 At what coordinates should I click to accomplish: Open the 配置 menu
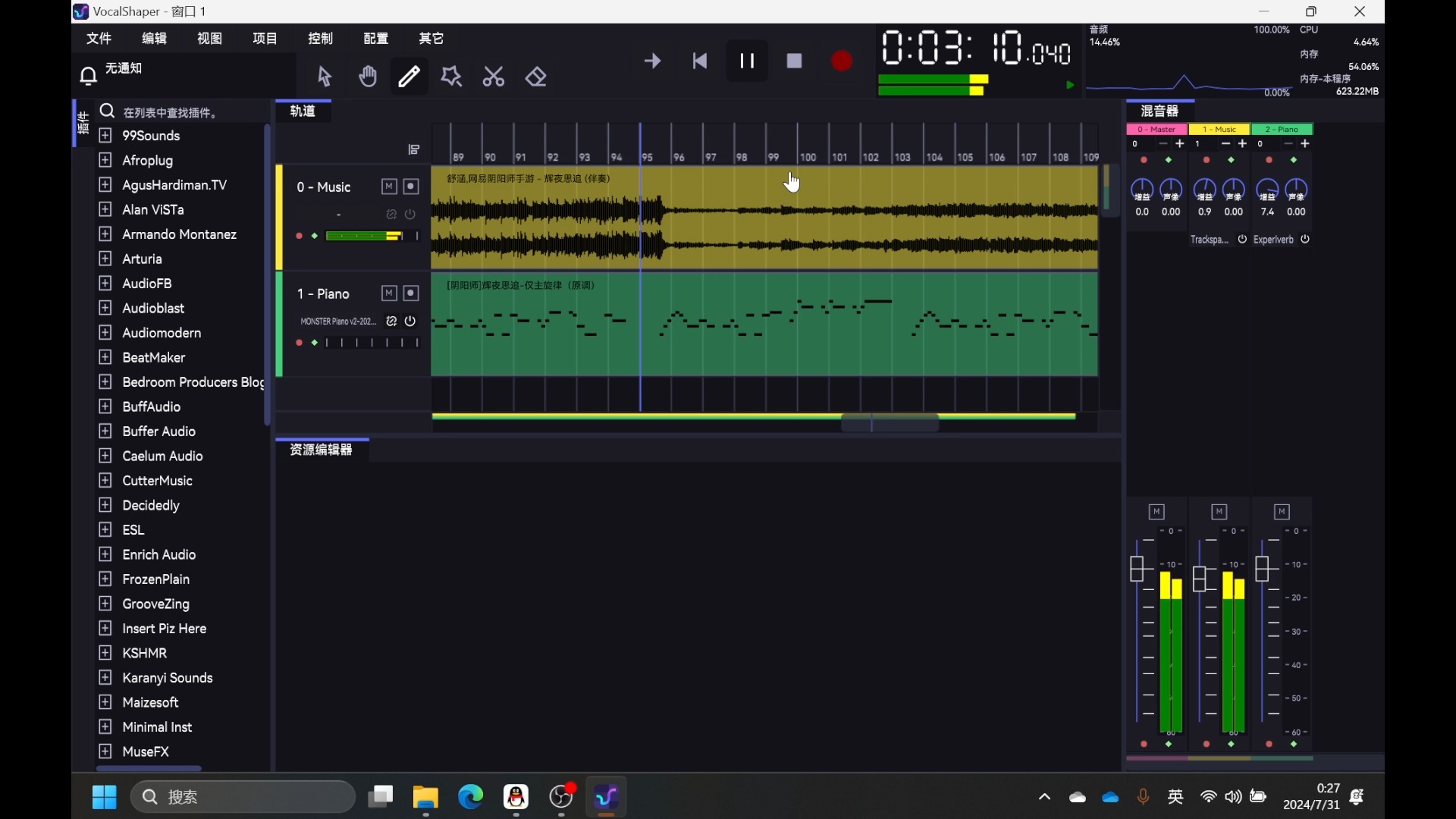376,39
